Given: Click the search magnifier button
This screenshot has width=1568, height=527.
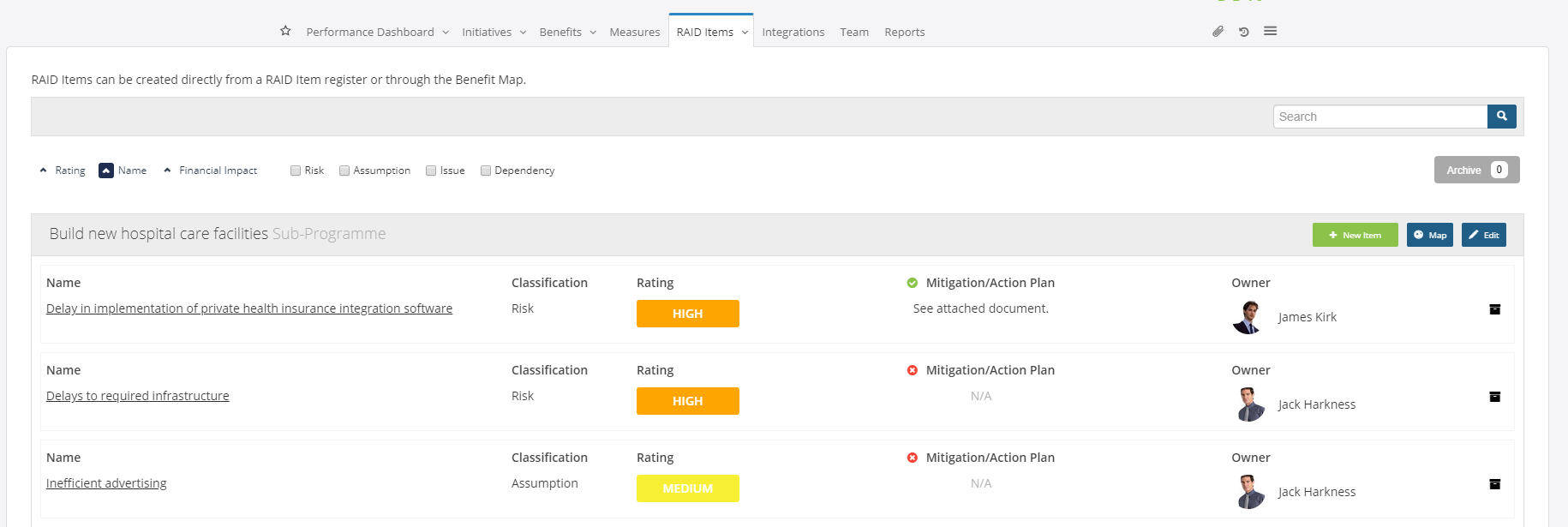Looking at the screenshot, I should click(1501, 117).
